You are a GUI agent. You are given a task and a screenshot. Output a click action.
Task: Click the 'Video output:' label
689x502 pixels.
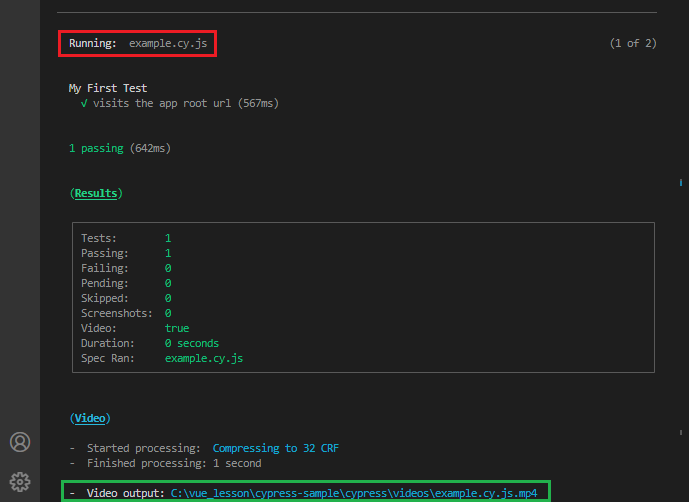(125, 493)
